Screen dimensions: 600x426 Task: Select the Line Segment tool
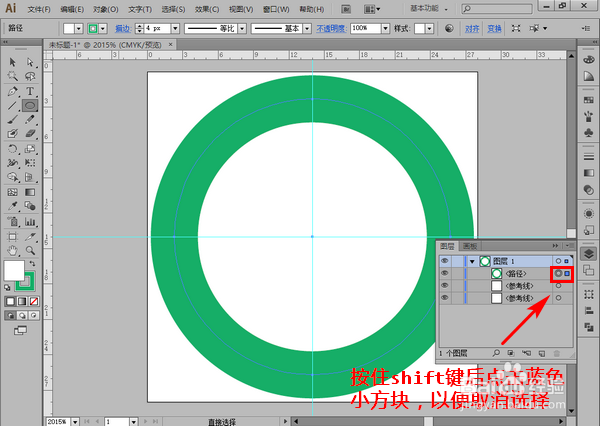(x=13, y=105)
